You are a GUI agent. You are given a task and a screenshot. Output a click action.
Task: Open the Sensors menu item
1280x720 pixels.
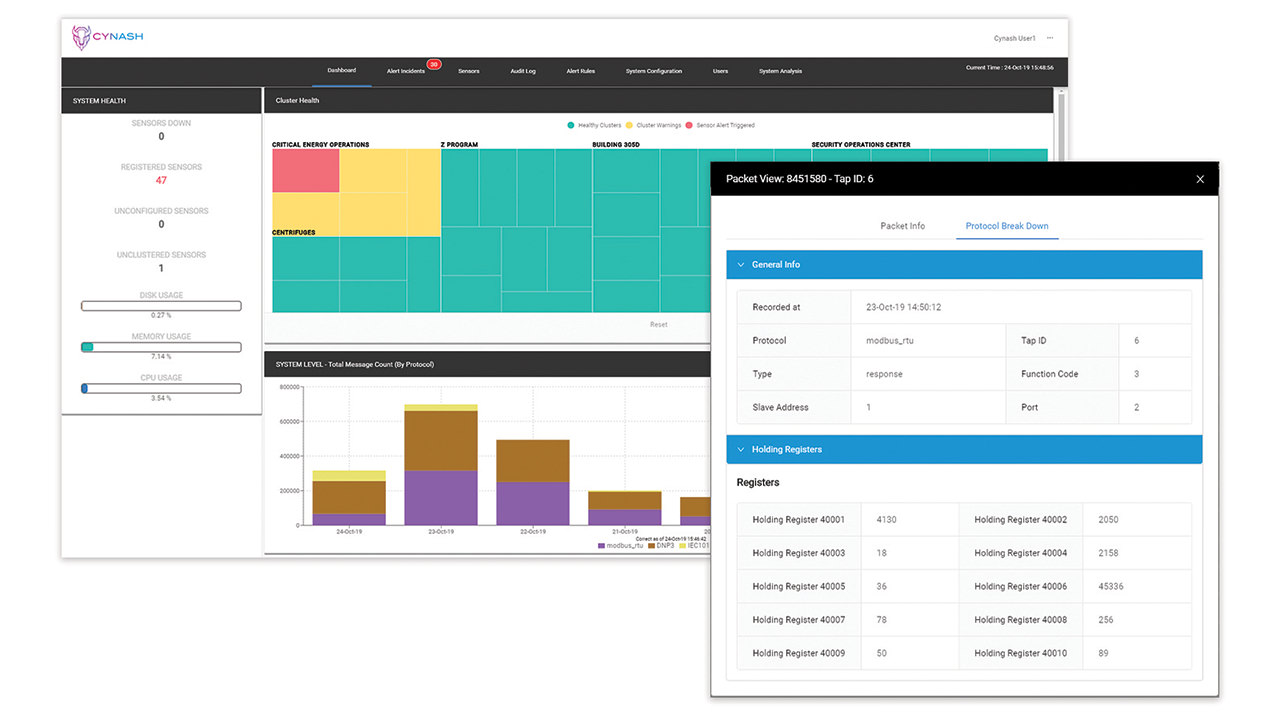coord(468,71)
